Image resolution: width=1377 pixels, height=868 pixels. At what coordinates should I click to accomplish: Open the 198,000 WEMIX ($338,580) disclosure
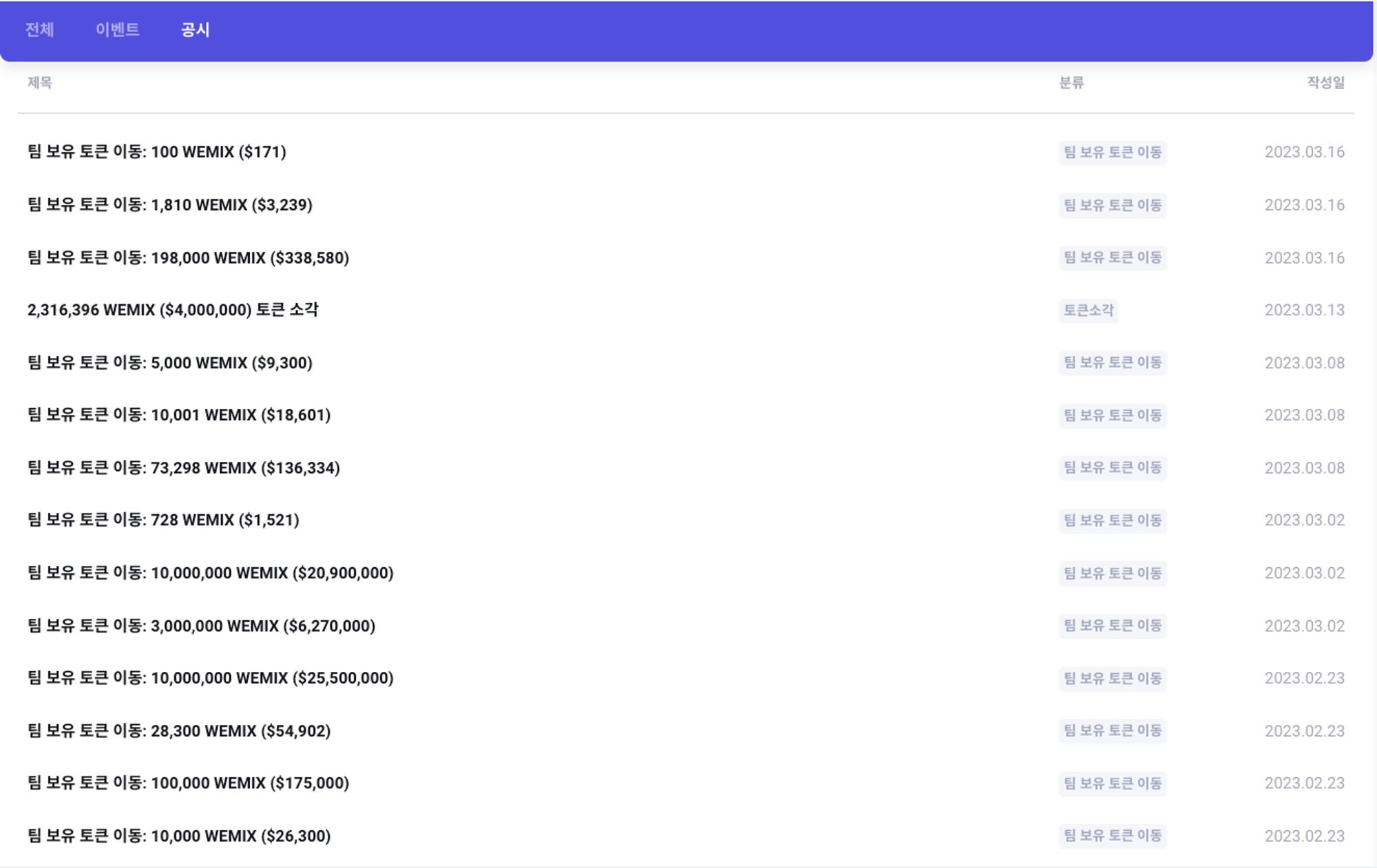pos(188,258)
